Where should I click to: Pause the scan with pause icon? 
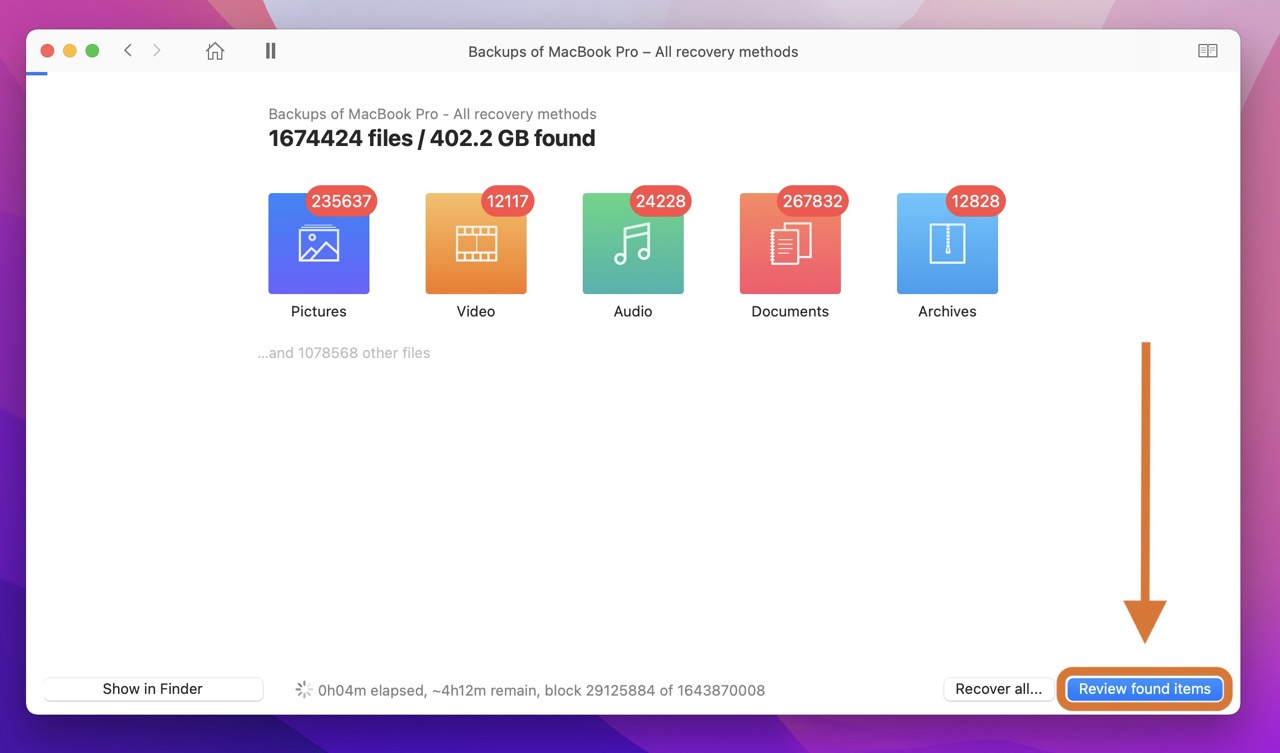coord(270,51)
